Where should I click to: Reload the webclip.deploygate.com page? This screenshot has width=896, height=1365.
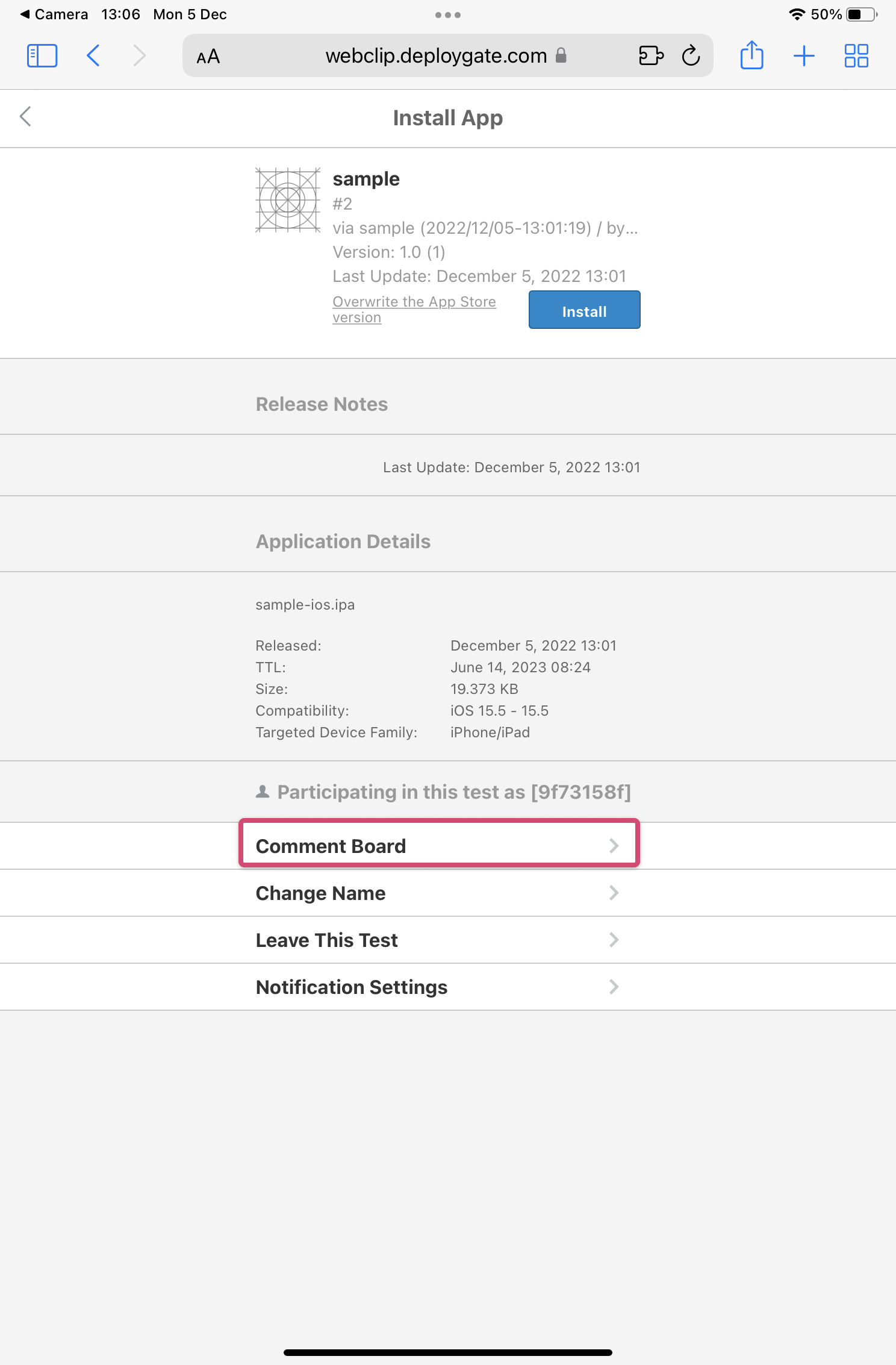691,56
